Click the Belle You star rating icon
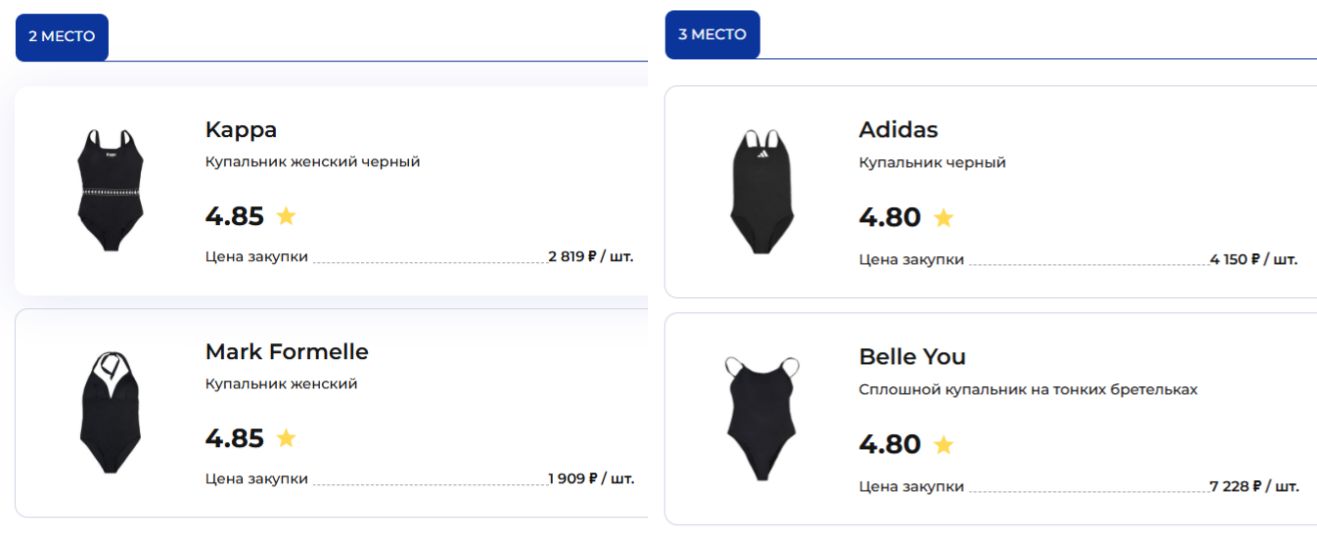 943,444
